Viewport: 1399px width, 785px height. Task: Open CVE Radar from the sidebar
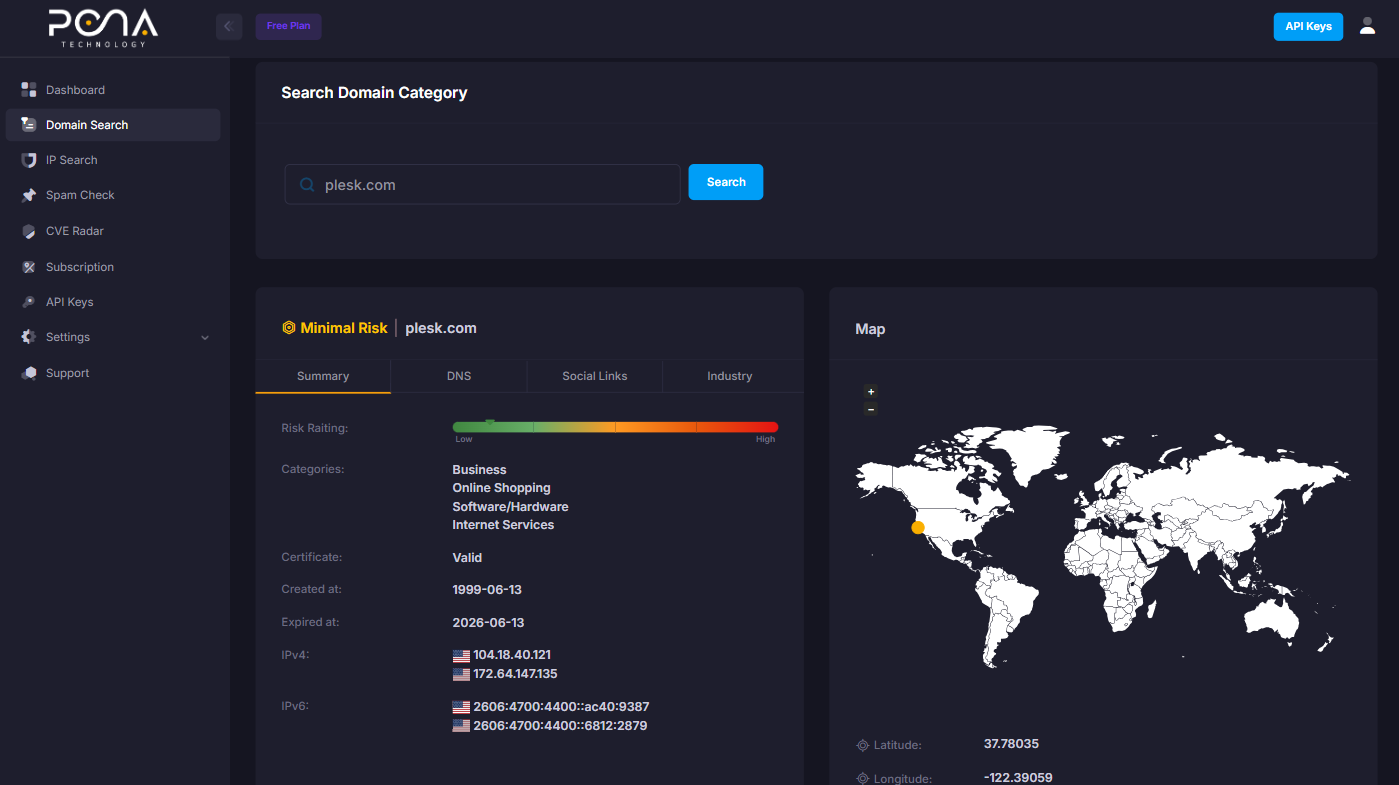113,231
